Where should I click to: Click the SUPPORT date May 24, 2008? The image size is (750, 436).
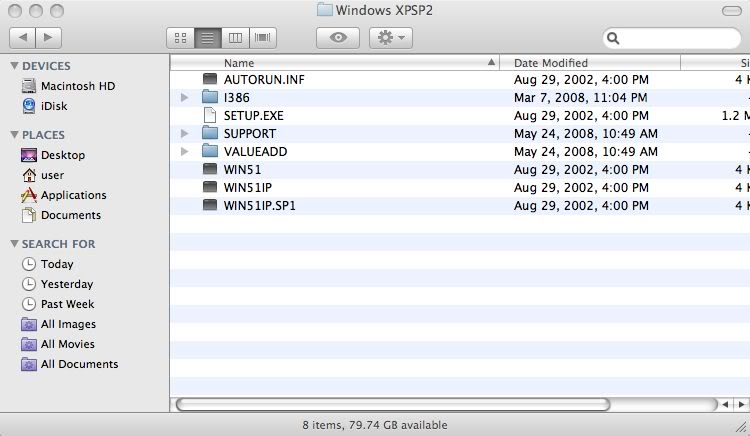click(x=586, y=133)
